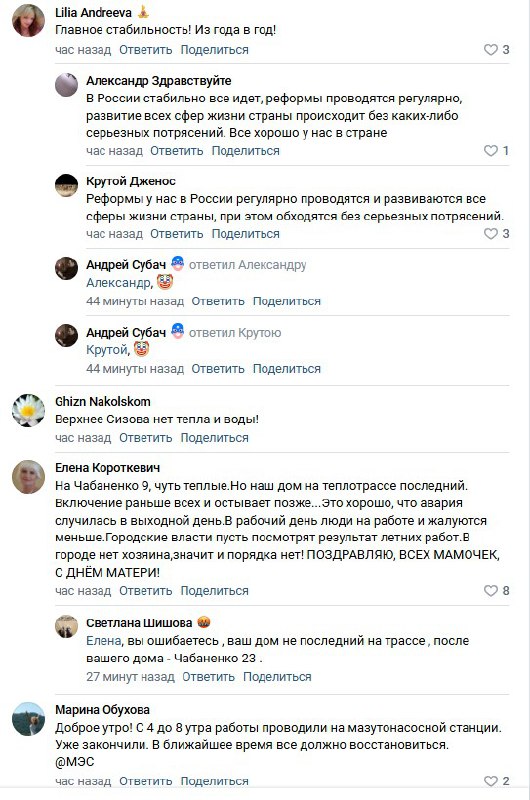The height and width of the screenshot is (800, 530).
Task: Open Андрей Субач profile name in first reply
Action: tap(126, 264)
